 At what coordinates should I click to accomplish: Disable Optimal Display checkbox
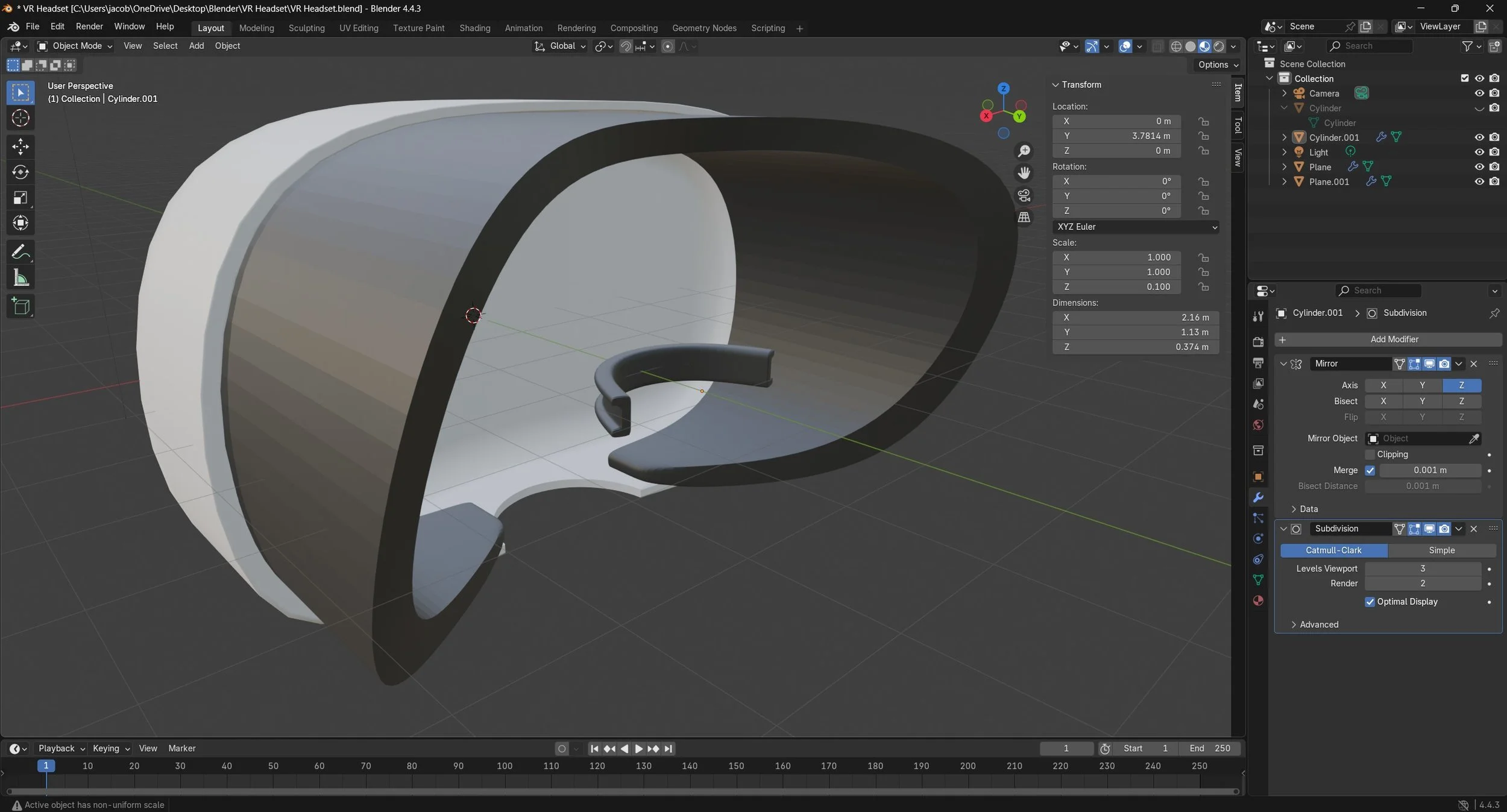[1370, 602]
